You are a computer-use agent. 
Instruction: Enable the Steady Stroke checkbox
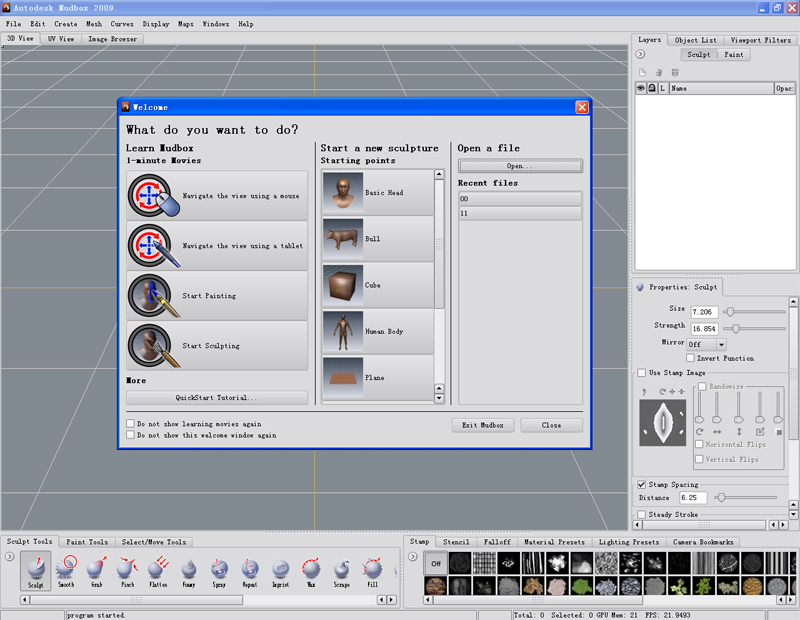click(642, 514)
